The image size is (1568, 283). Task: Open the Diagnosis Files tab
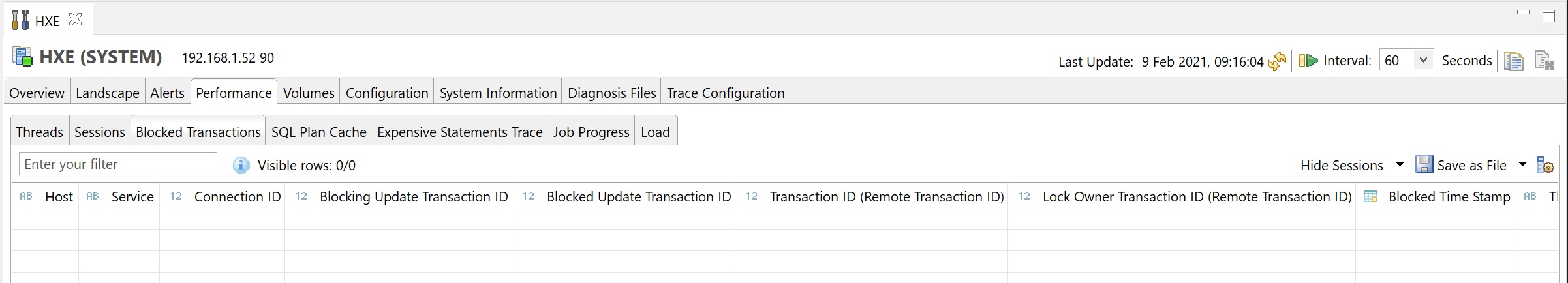611,93
